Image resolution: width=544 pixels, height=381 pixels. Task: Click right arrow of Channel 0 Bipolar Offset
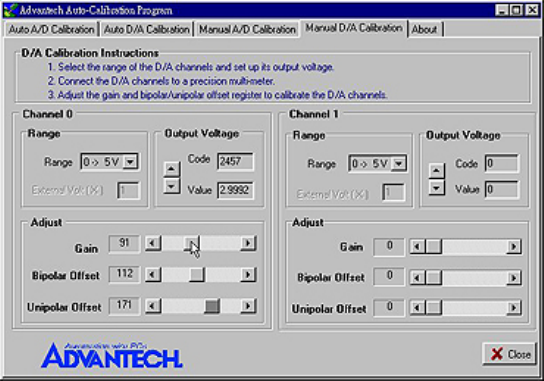[x=248, y=274]
